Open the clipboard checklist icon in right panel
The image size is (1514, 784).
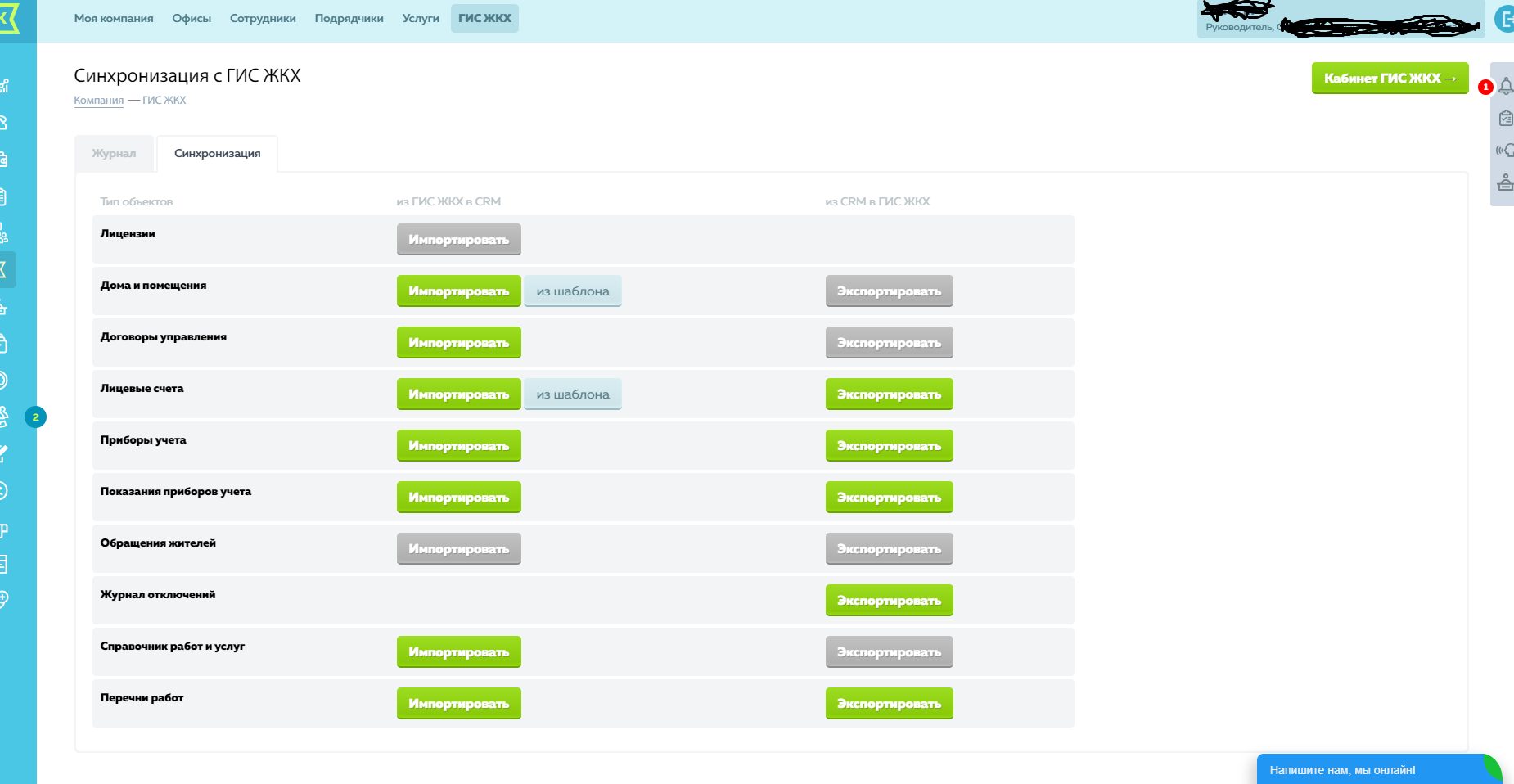point(1505,119)
